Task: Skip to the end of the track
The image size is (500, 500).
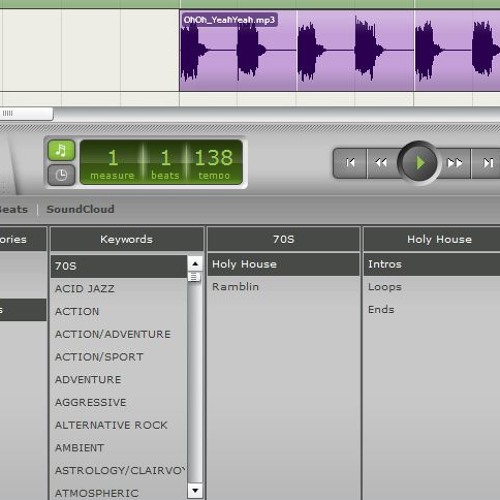Action: 487,163
